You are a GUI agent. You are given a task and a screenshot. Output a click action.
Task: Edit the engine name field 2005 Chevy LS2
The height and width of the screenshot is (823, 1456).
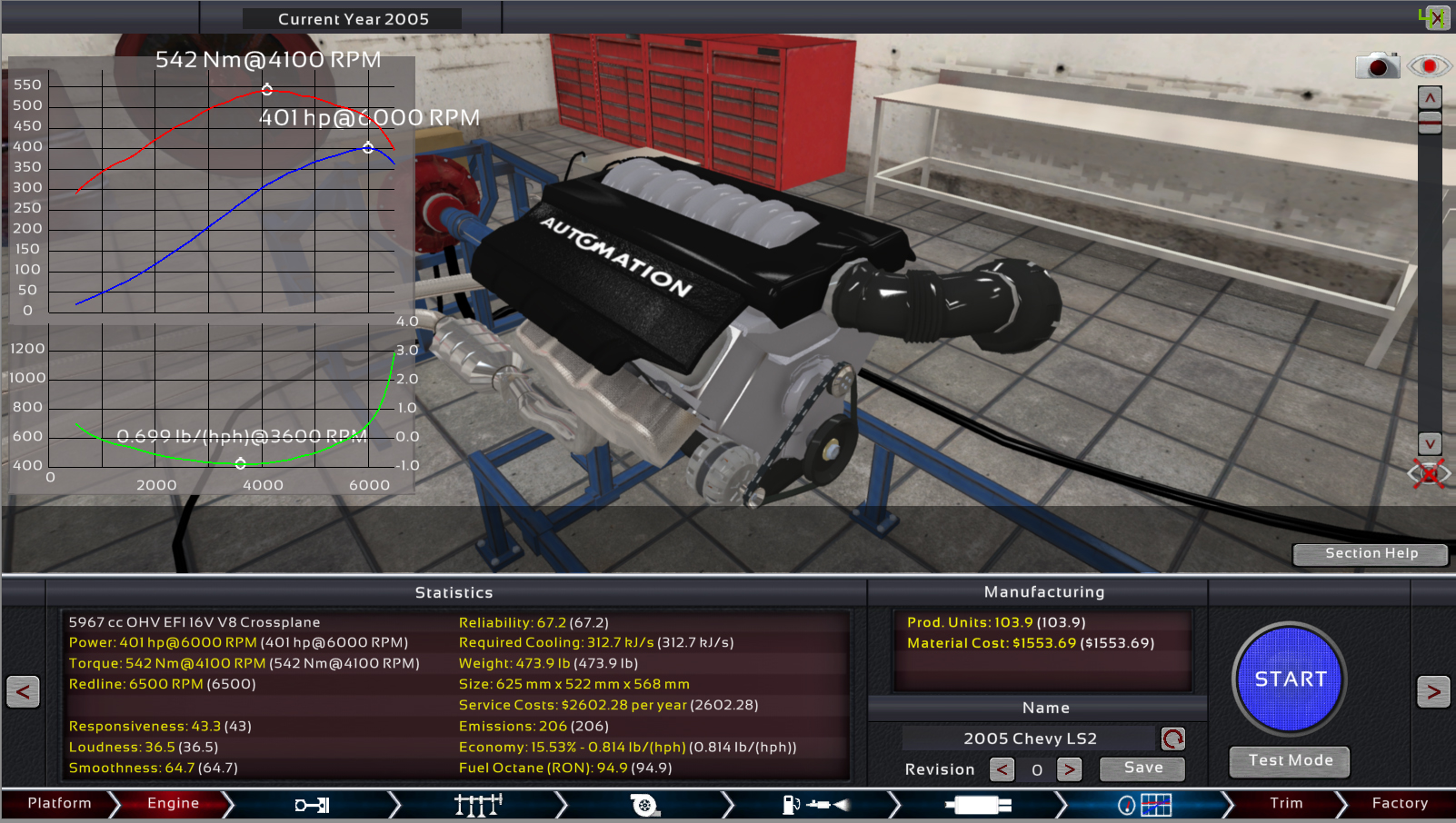coord(1030,739)
